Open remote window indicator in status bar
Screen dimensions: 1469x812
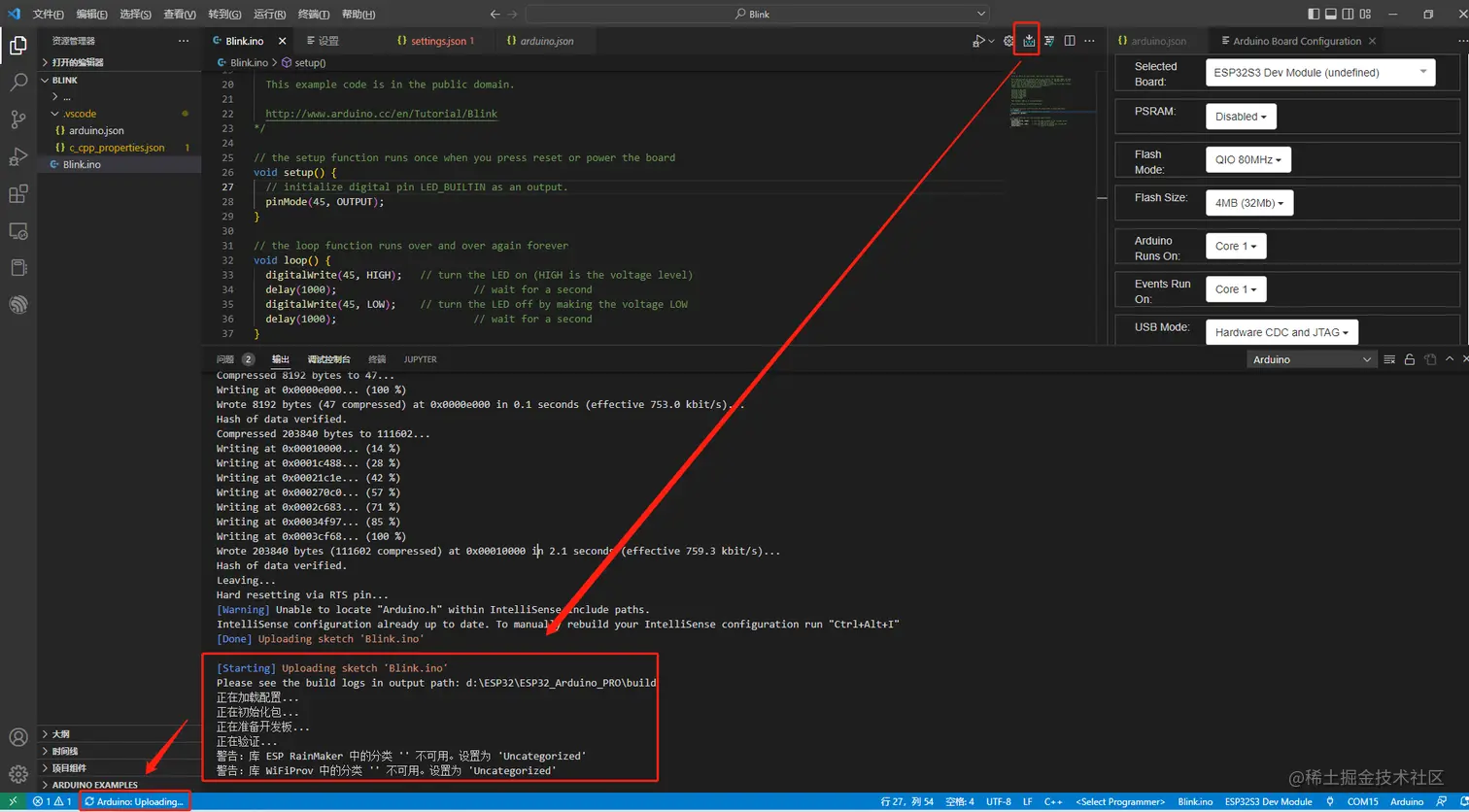click(x=13, y=802)
